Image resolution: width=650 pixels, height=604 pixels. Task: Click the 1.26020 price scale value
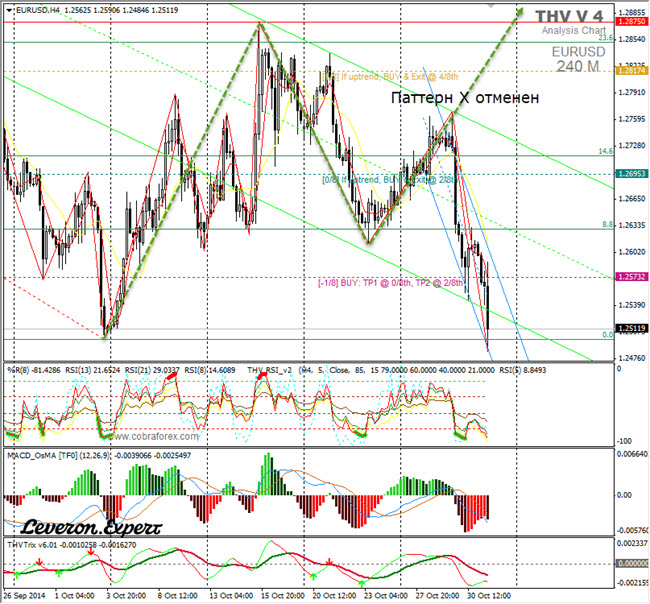(x=632, y=252)
